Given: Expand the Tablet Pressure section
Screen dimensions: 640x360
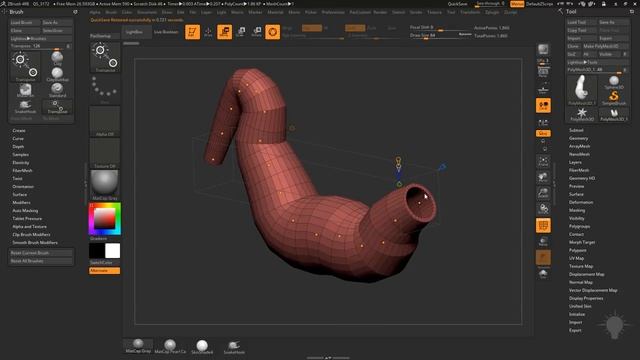Looking at the screenshot, I should click(27, 219).
